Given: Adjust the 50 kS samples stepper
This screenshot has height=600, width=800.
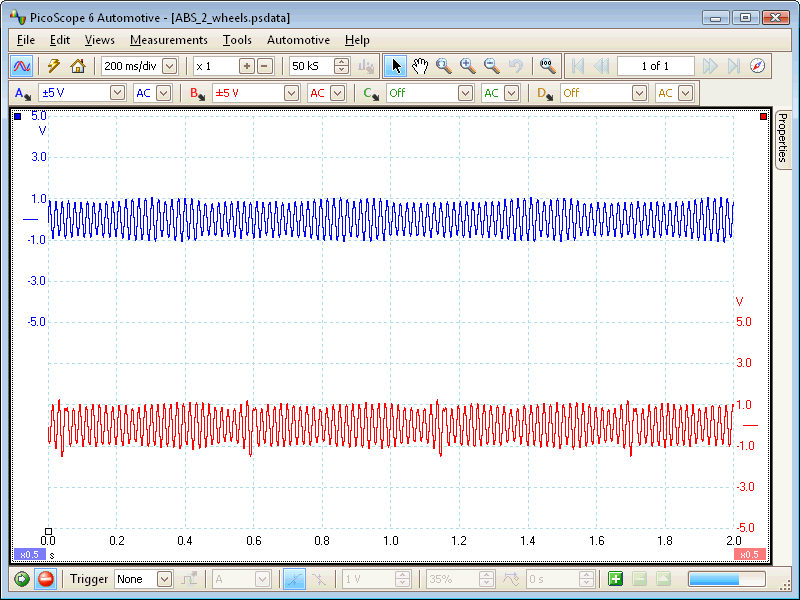Looking at the screenshot, I should click(x=341, y=66).
